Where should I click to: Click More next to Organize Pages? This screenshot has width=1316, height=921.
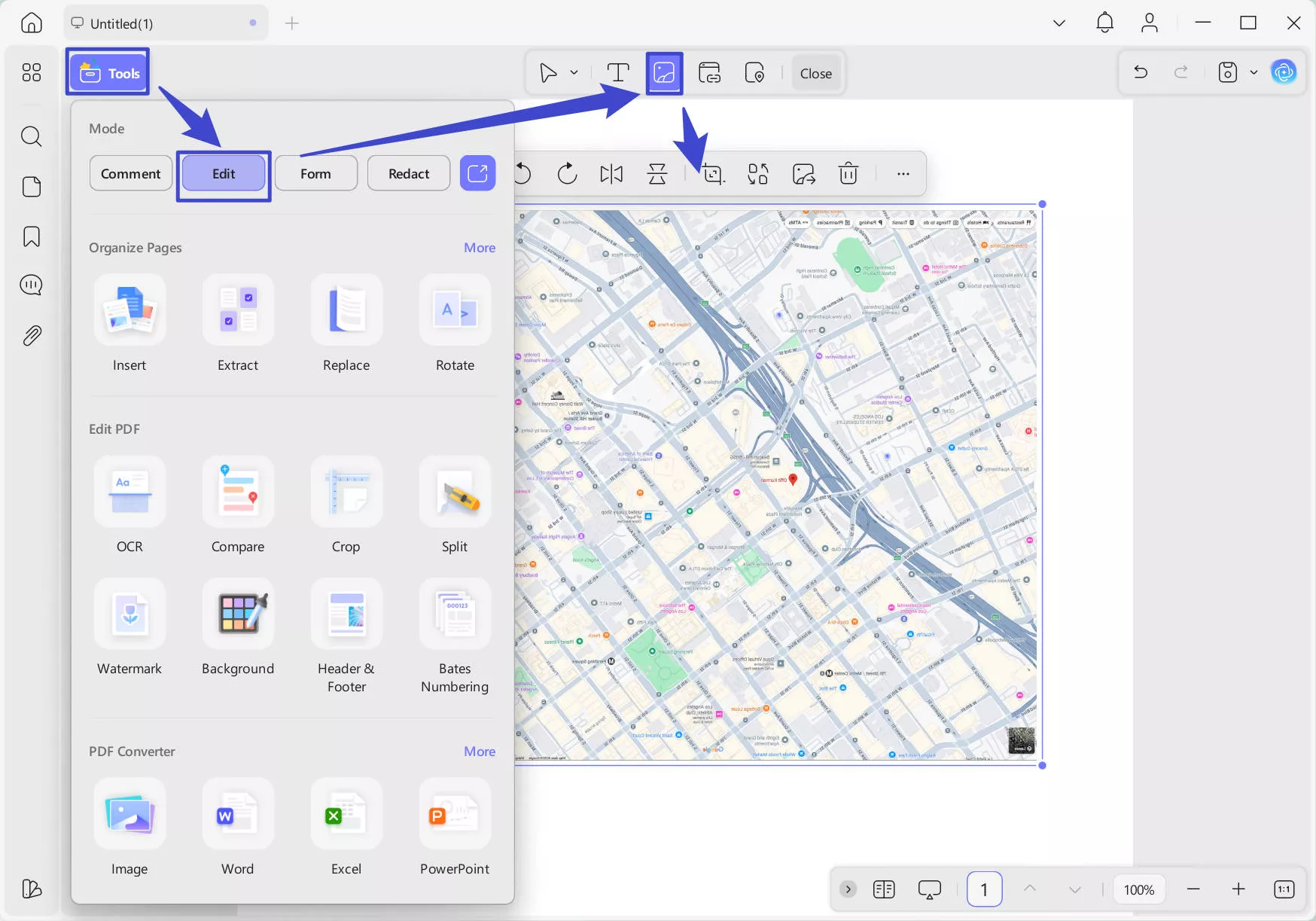tap(479, 247)
